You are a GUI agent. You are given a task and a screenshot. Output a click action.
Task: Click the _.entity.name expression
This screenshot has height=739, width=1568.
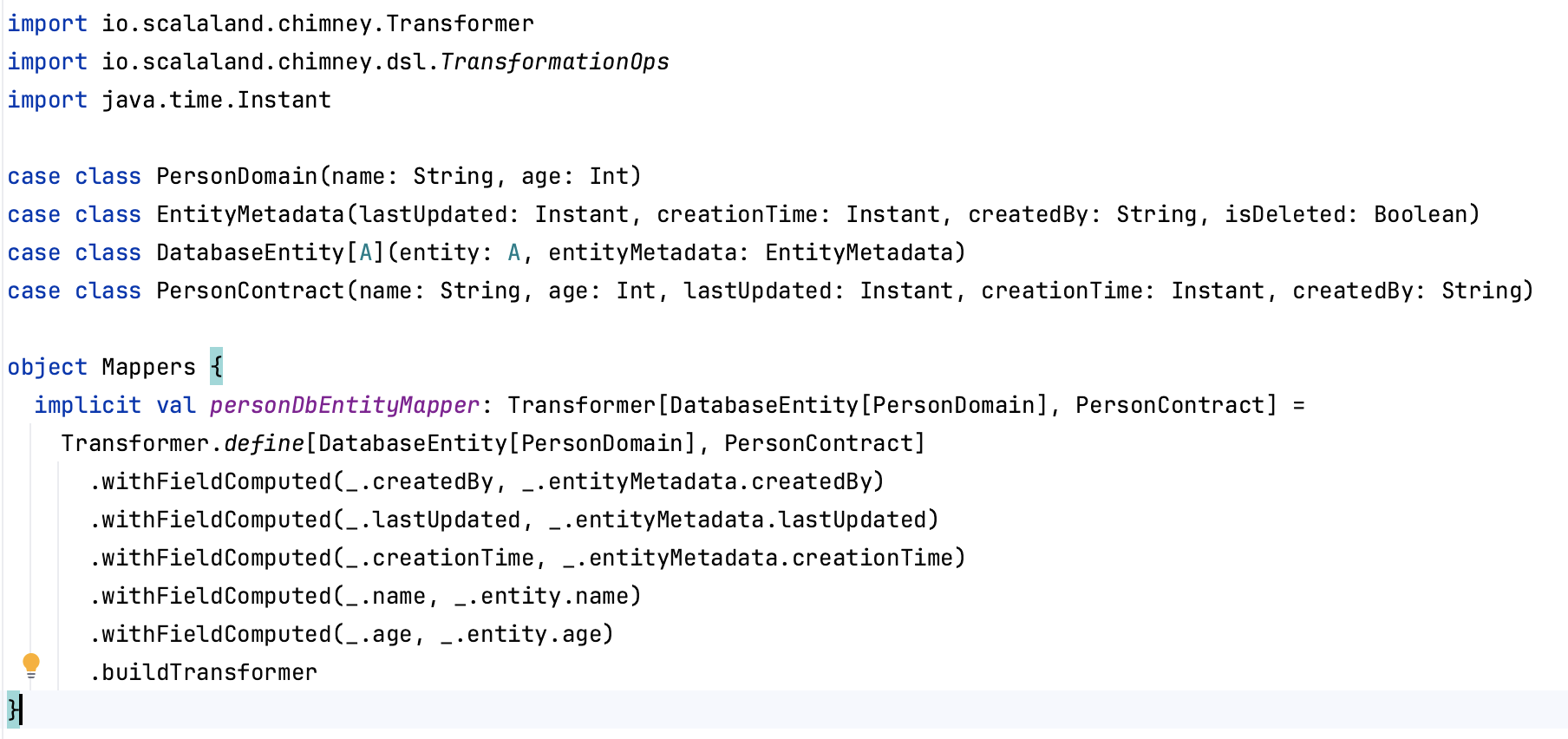point(547,596)
